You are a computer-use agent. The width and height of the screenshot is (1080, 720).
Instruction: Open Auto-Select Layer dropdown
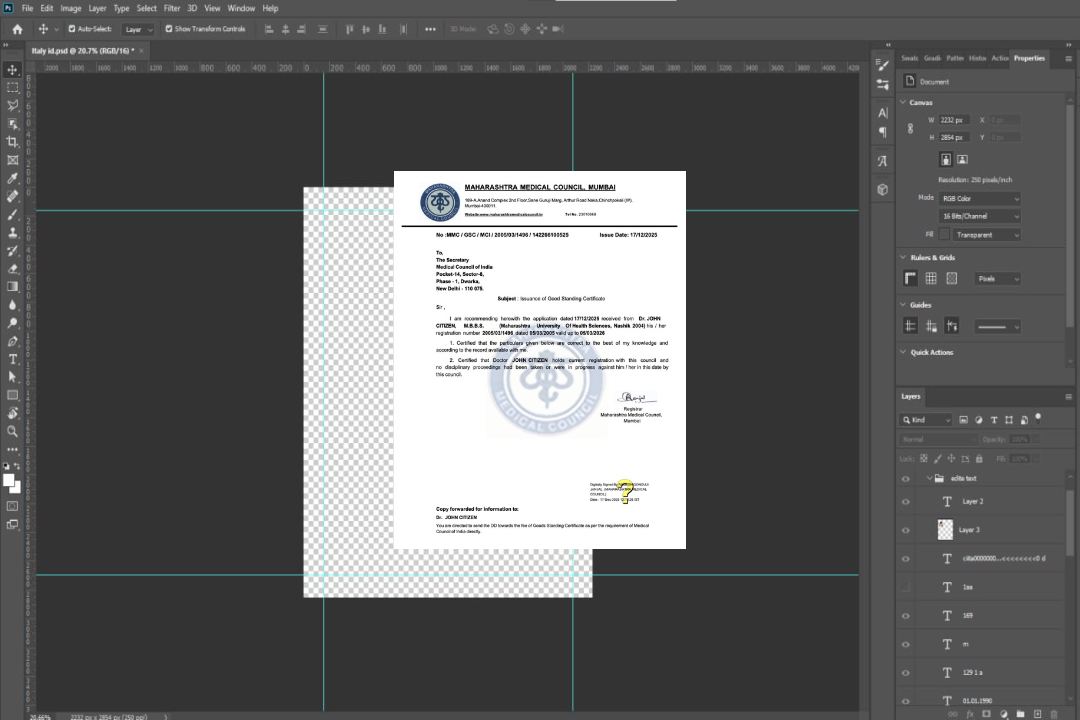click(x=138, y=29)
